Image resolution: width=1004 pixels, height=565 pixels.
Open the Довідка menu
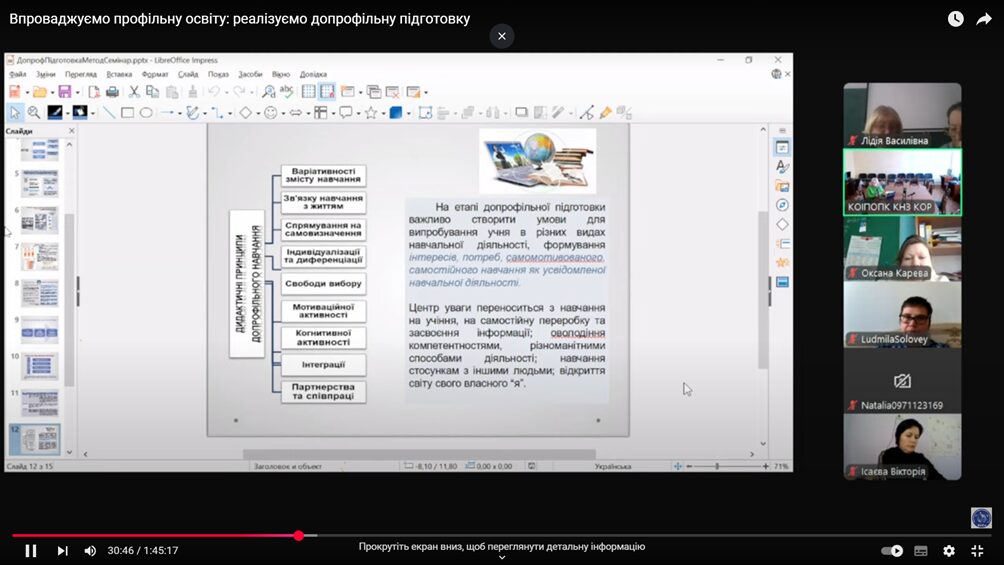pos(313,74)
